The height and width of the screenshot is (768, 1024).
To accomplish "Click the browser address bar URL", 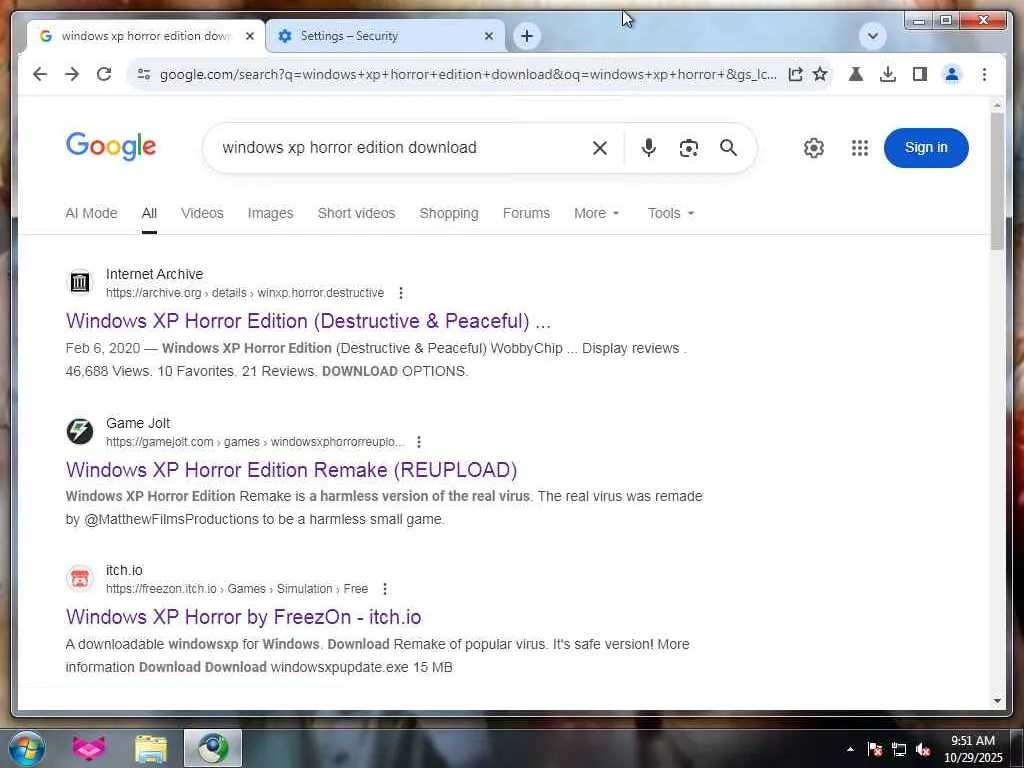I will pyautogui.click(x=468, y=74).
